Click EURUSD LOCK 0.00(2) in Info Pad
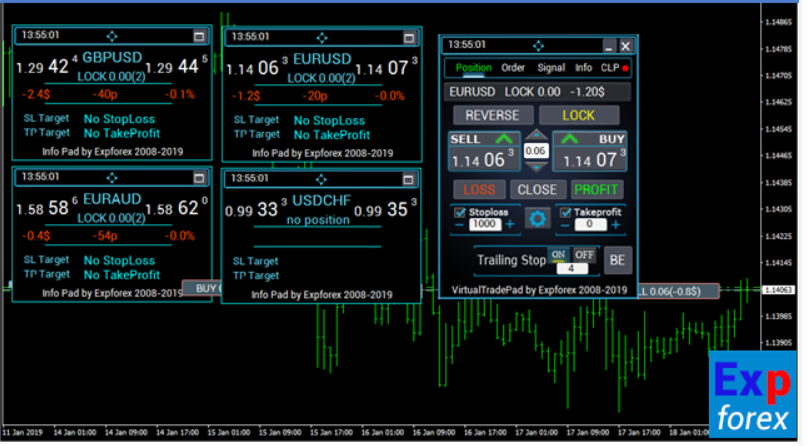The image size is (808, 446). (321, 78)
